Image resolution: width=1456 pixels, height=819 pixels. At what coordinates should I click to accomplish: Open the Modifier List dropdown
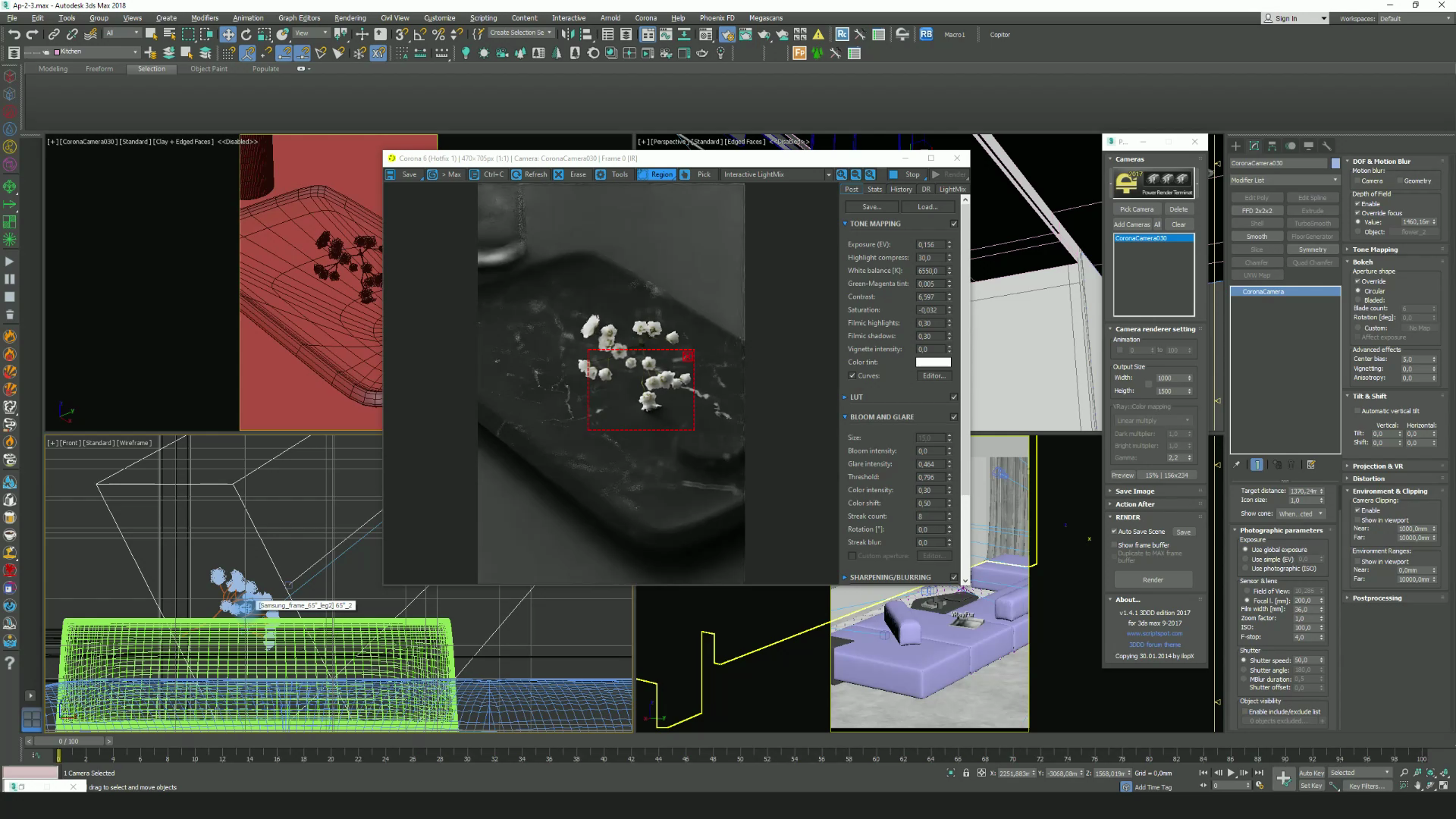1285,180
